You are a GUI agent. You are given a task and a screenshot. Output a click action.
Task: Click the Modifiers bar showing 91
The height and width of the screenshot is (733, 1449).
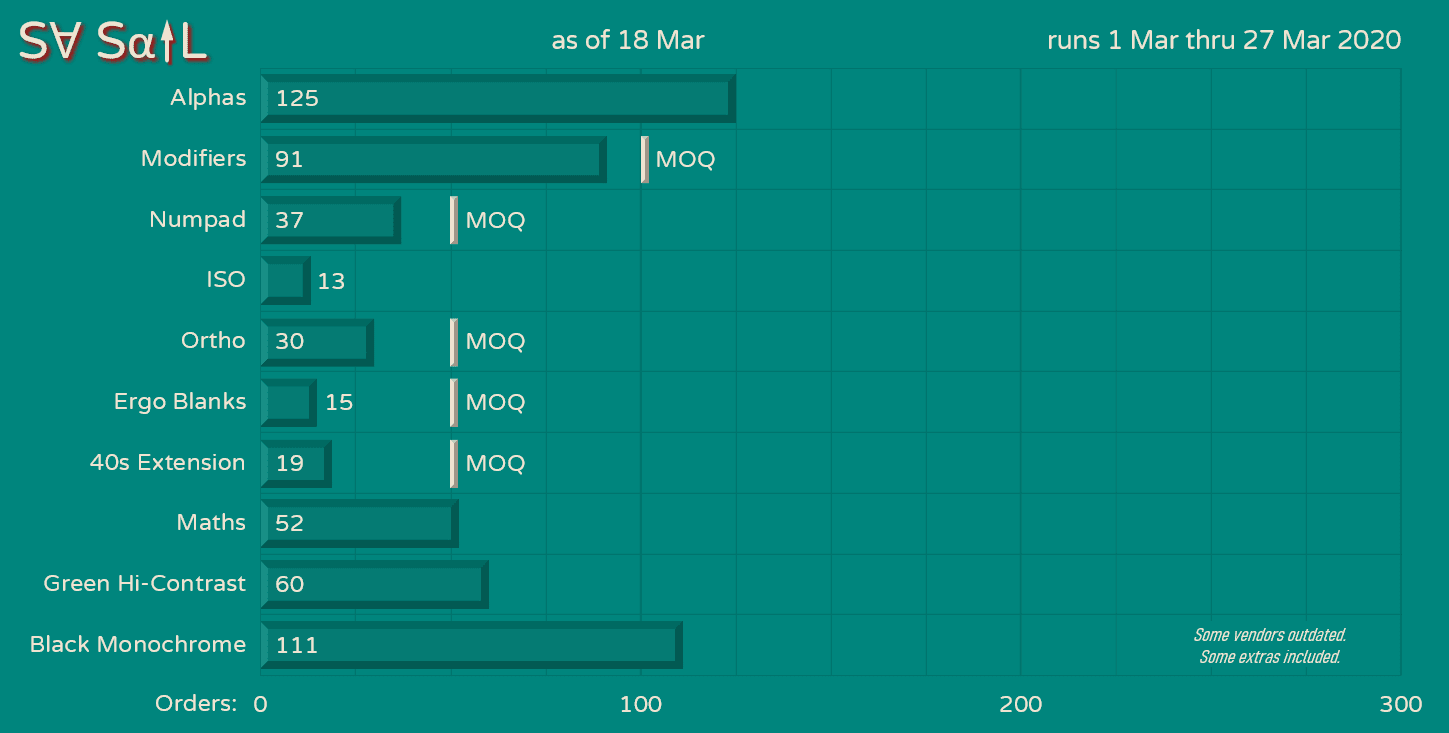coord(433,159)
